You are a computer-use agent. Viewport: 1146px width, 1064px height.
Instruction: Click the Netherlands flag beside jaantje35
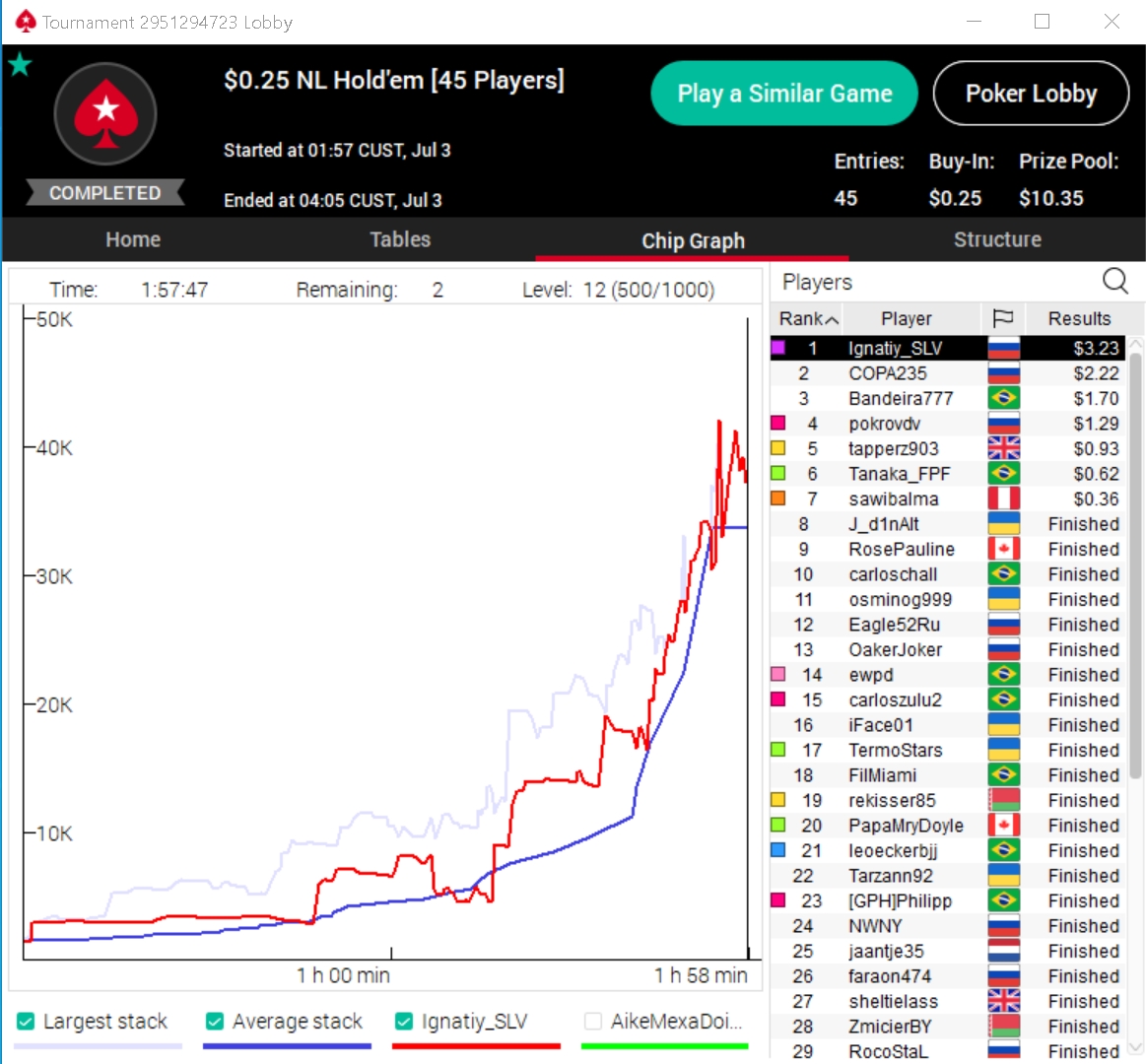pyautogui.click(x=1003, y=951)
